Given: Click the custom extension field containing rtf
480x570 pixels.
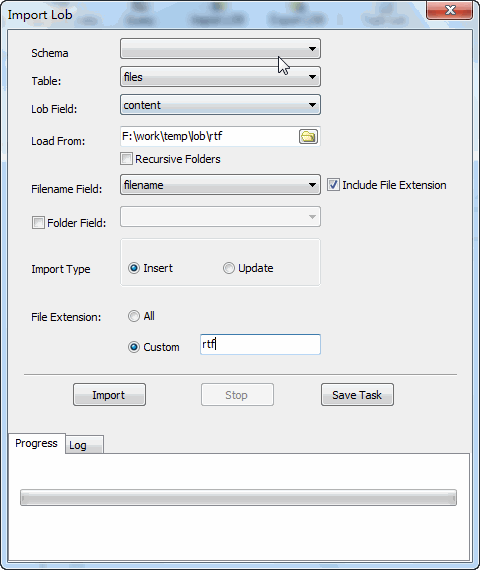Looking at the screenshot, I should [260, 344].
